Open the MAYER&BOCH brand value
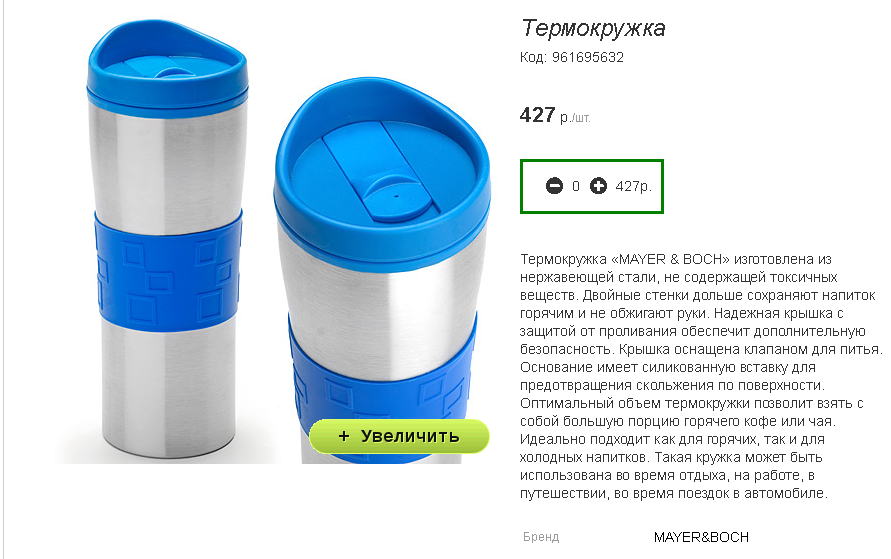Viewport: 891px width, 559px height. [x=701, y=537]
